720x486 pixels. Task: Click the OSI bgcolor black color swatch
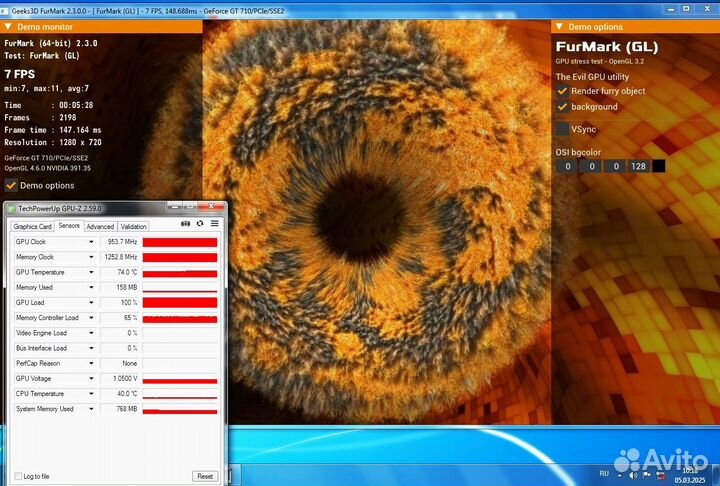tap(658, 166)
